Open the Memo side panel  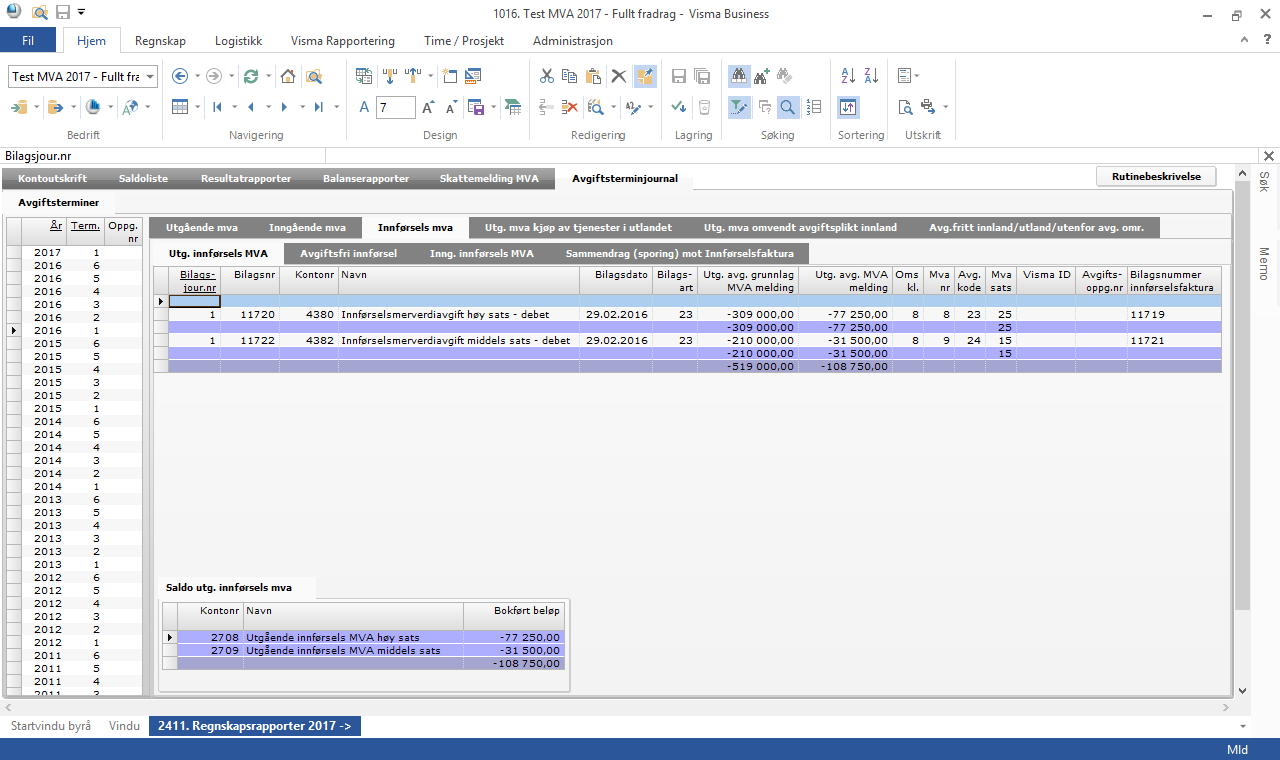[1263, 264]
